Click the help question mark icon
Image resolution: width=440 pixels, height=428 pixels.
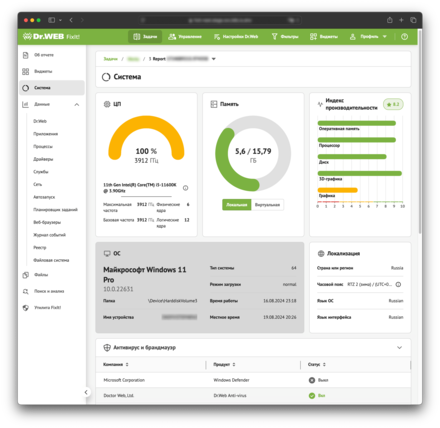coord(404,37)
